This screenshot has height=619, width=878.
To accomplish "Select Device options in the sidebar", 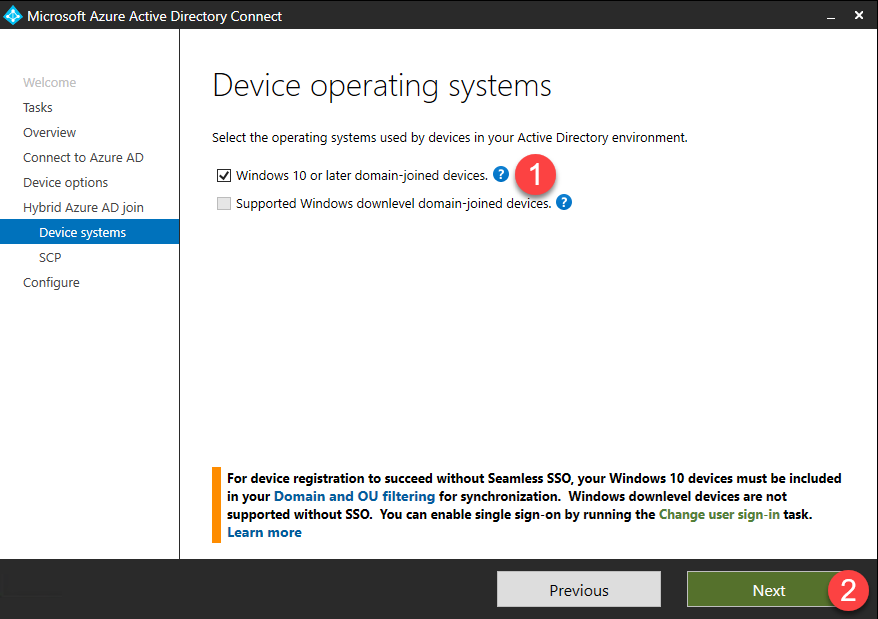I will pos(66,183).
